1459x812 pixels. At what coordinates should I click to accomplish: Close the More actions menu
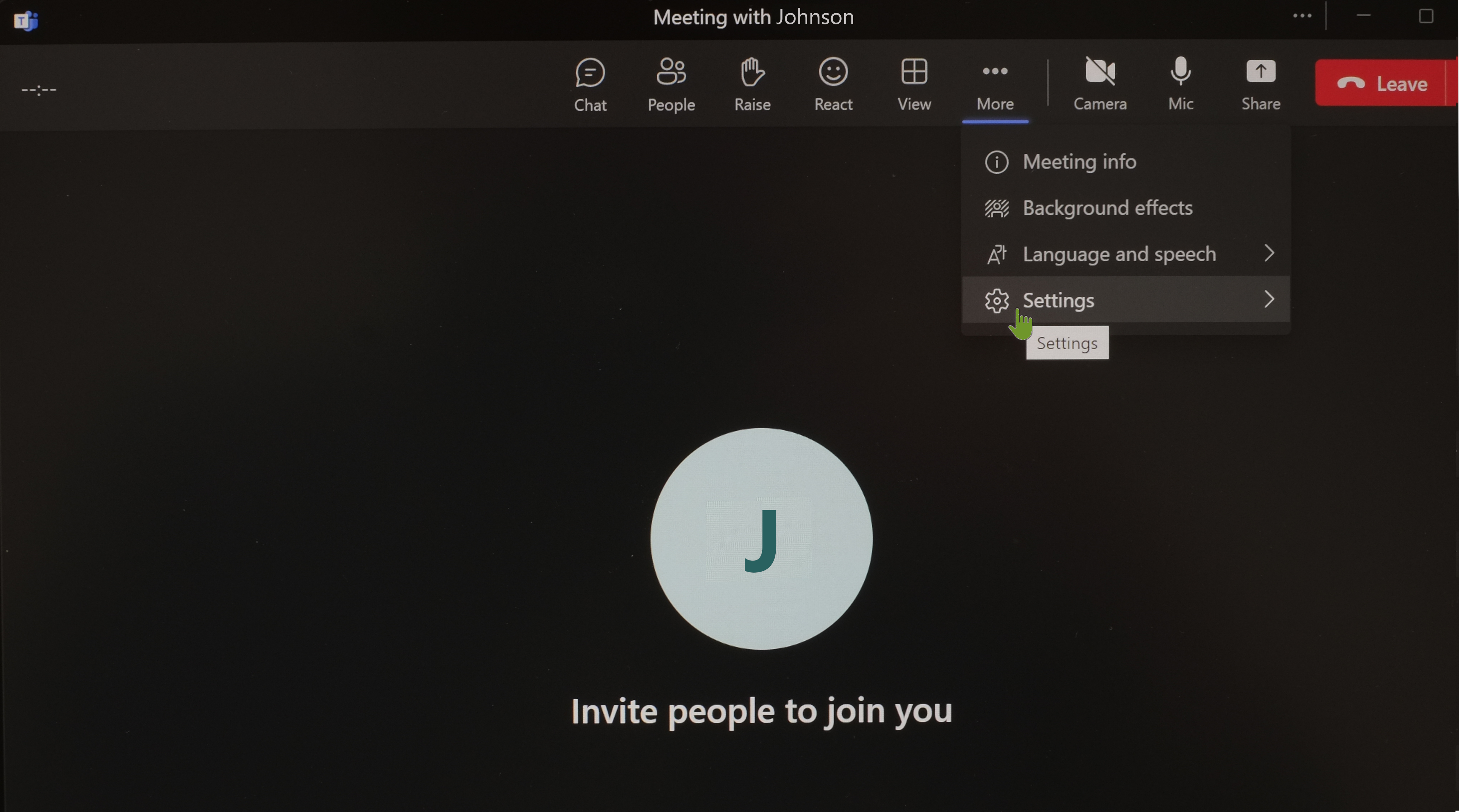995,85
